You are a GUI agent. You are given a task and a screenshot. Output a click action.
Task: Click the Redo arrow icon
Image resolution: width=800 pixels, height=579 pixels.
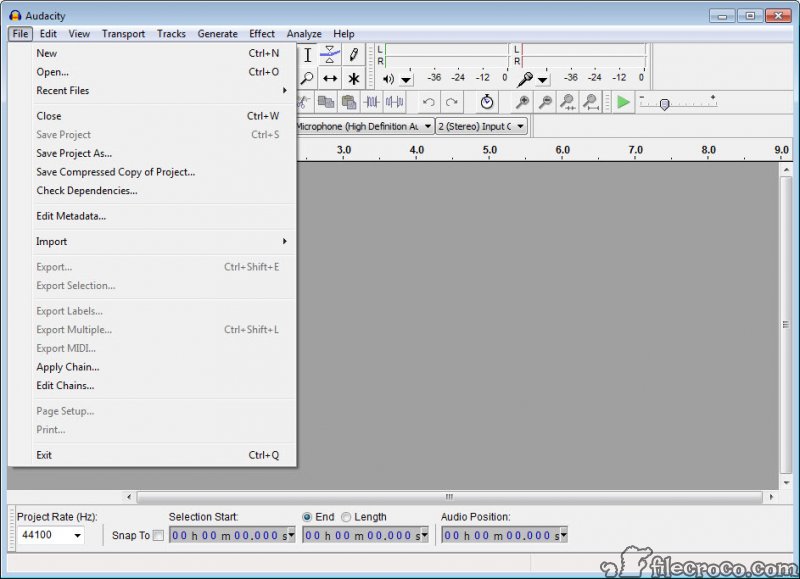(x=452, y=103)
